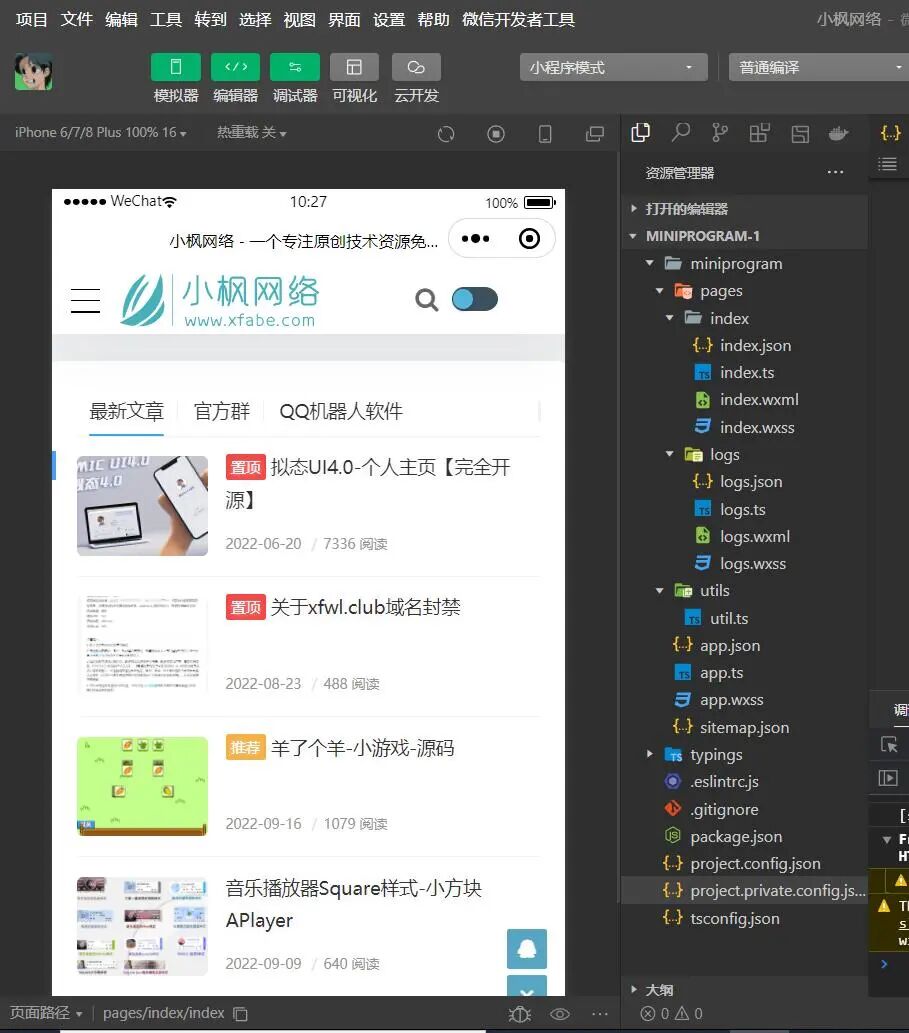Viewport: 909px width, 1033px height.
Task: Toggle the Debugger (调试器) panel button
Action: pyautogui.click(x=294, y=67)
